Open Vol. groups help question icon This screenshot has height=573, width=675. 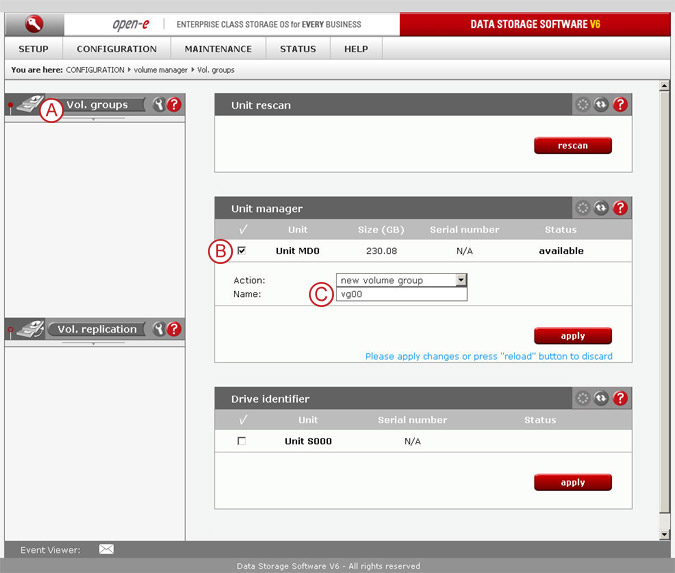[x=174, y=105]
